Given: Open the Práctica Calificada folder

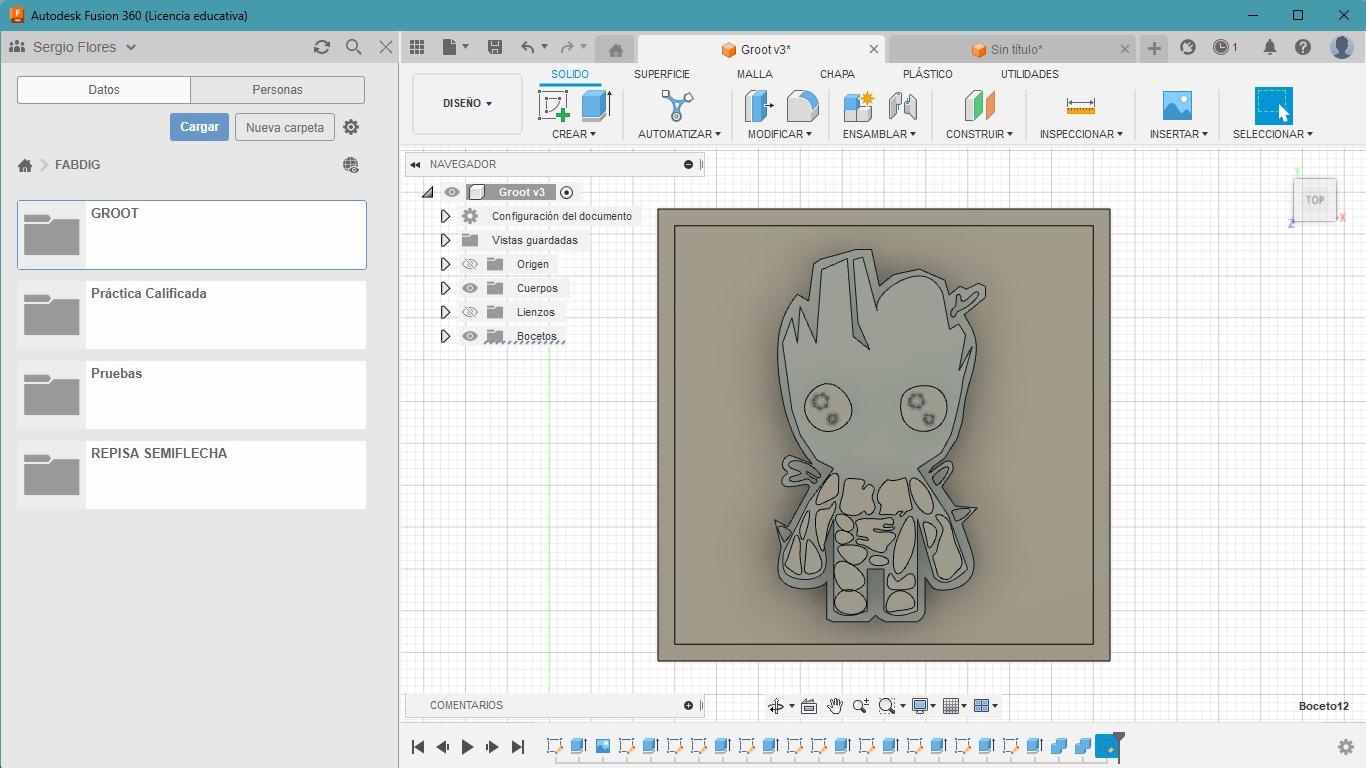Looking at the screenshot, I should [x=192, y=315].
